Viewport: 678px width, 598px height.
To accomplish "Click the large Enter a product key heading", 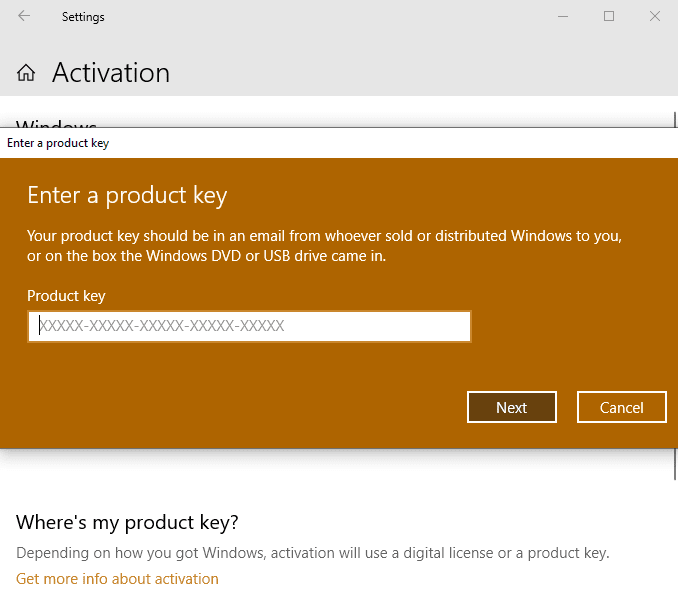I will click(x=127, y=195).
